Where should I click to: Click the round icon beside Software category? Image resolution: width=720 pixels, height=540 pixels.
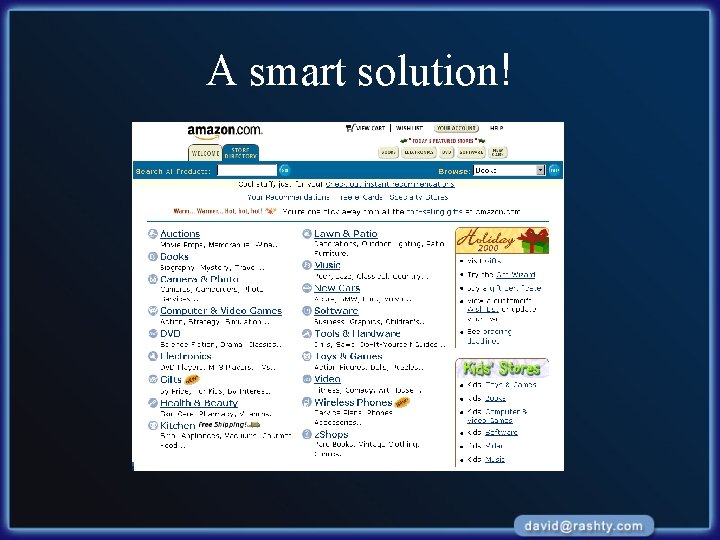307,311
